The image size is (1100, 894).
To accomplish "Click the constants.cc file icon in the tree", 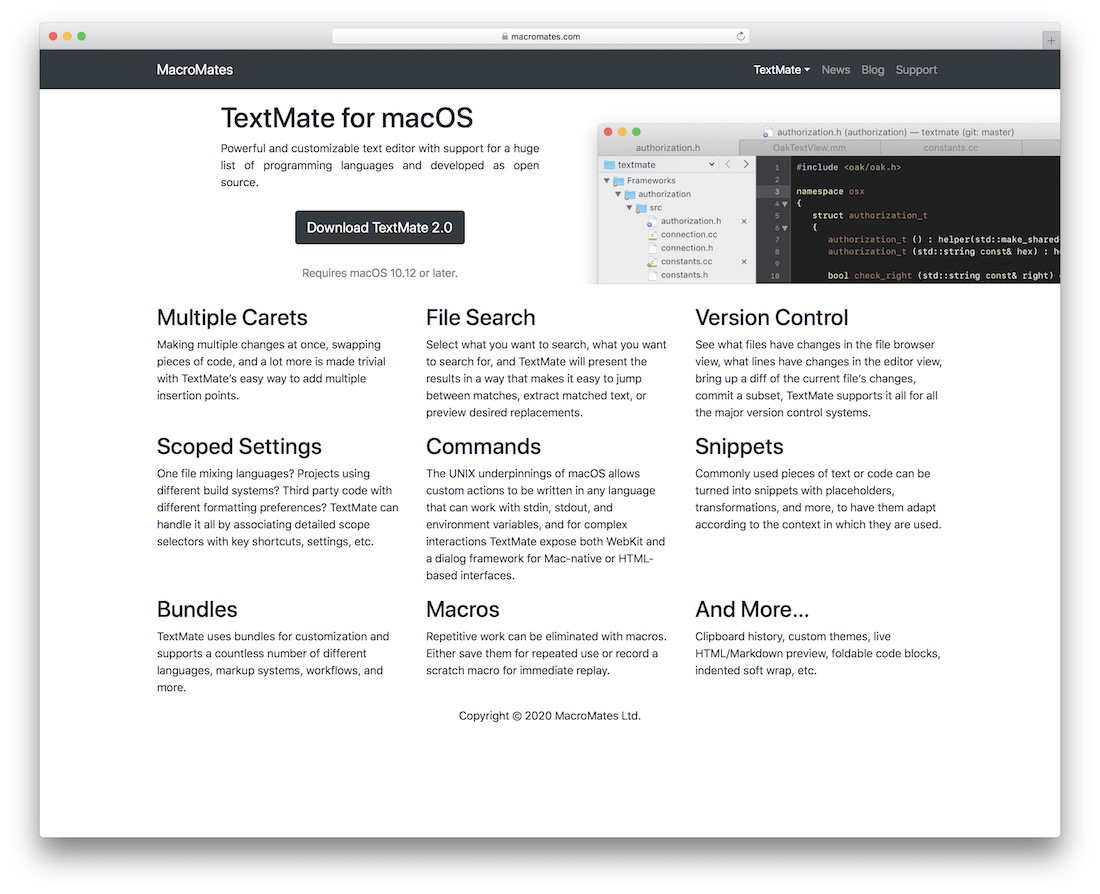I will tap(652, 262).
